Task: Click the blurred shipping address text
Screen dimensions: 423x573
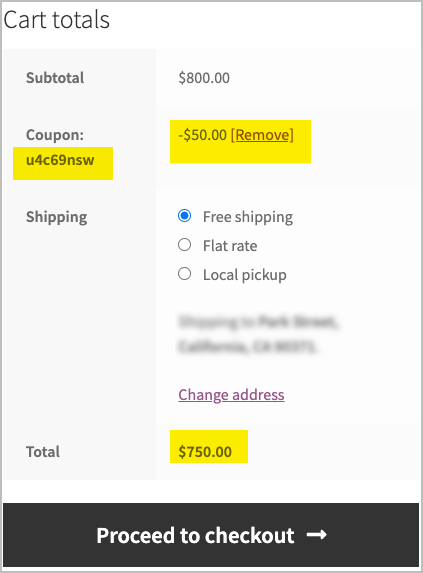Action: pos(258,334)
